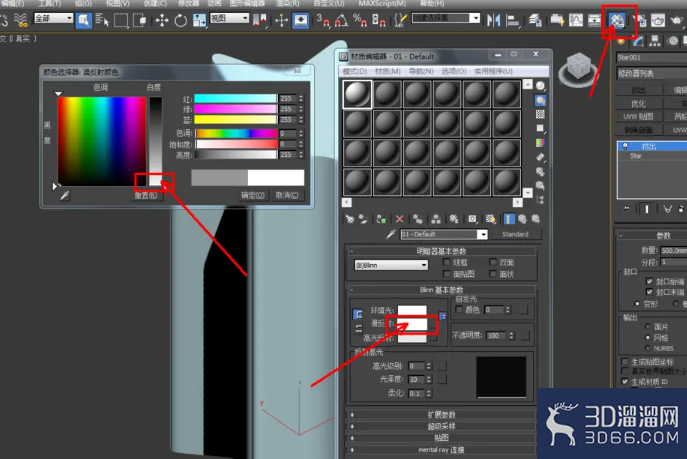687x459 pixels.
Task: Toggle 线框 (Wire) checkbox
Action: pos(446,262)
